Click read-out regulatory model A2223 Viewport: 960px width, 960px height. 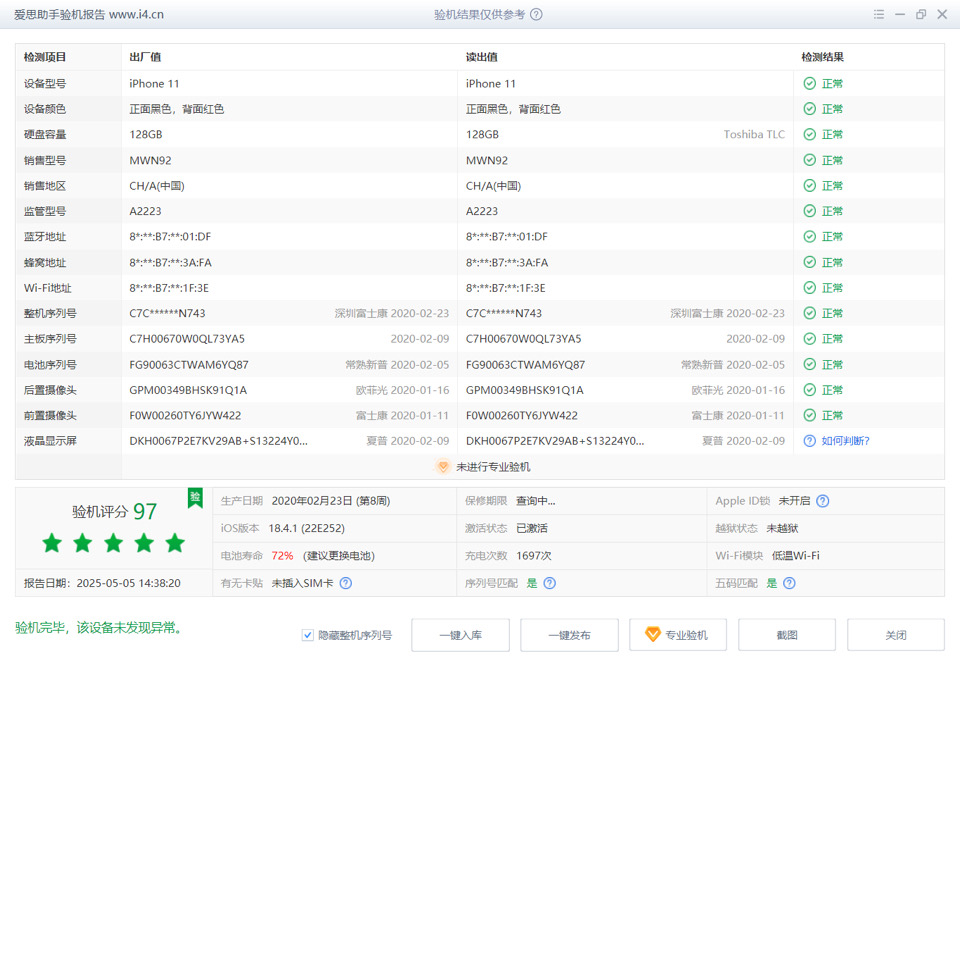(x=482, y=211)
